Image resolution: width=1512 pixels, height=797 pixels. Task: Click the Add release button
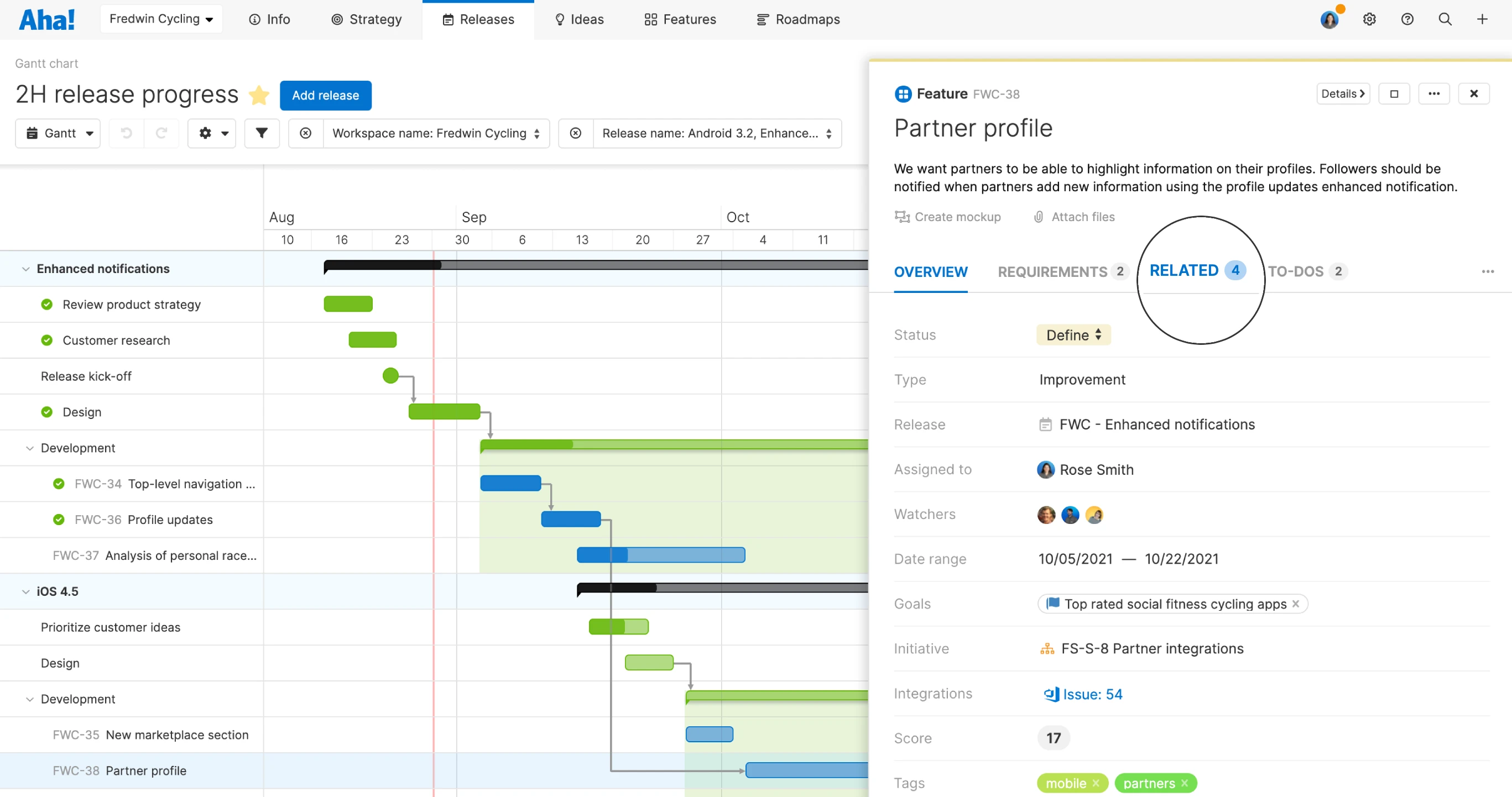[x=325, y=95]
